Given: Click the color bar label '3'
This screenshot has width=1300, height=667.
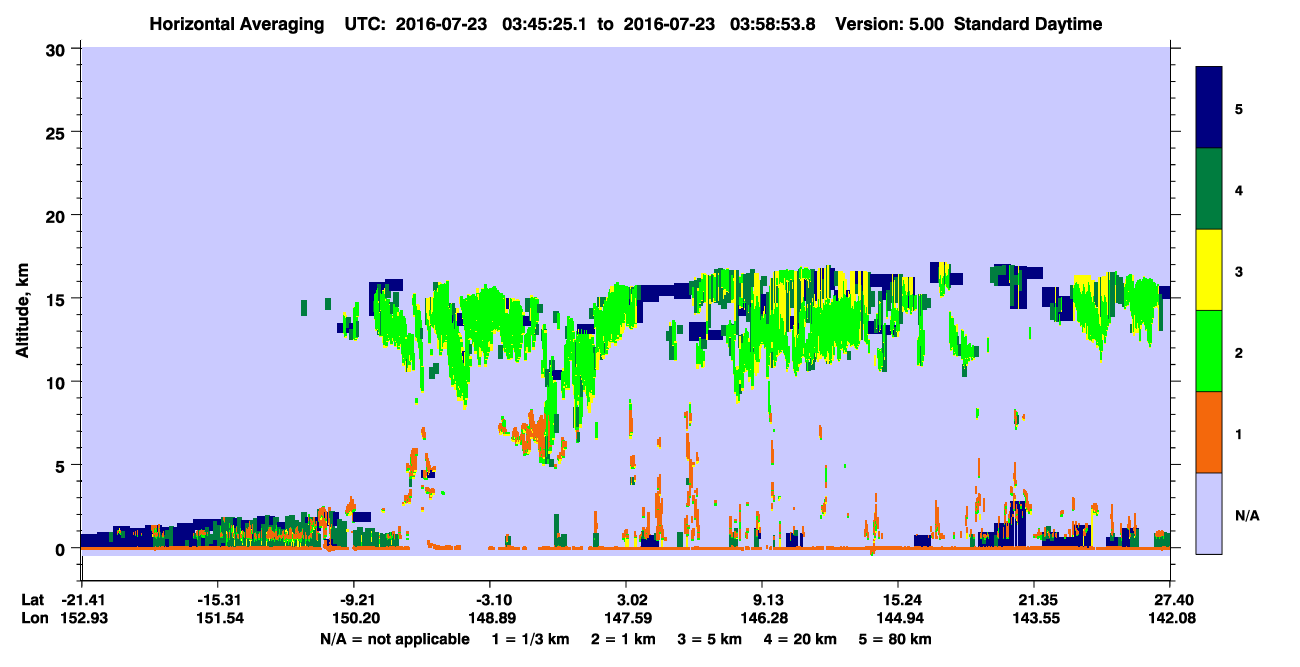Looking at the screenshot, I should click(x=1239, y=270).
